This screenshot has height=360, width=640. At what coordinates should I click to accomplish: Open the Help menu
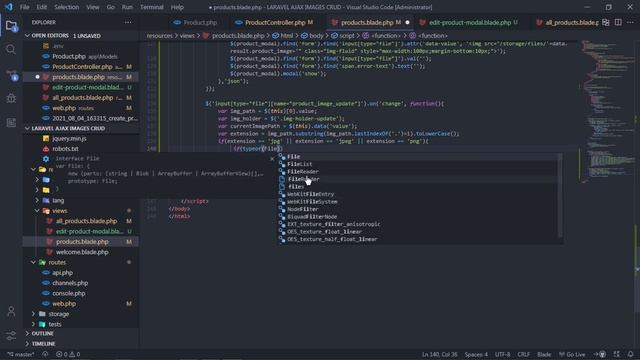[x=177, y=7]
